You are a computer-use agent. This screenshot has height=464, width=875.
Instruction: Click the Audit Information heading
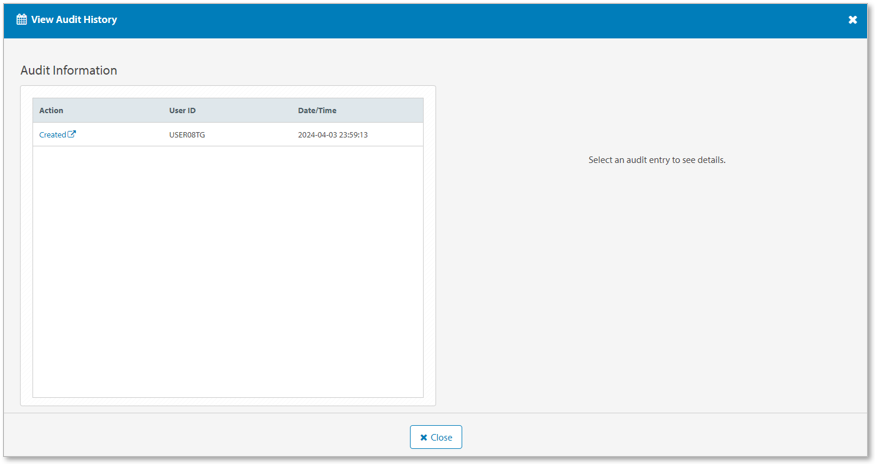coord(69,71)
